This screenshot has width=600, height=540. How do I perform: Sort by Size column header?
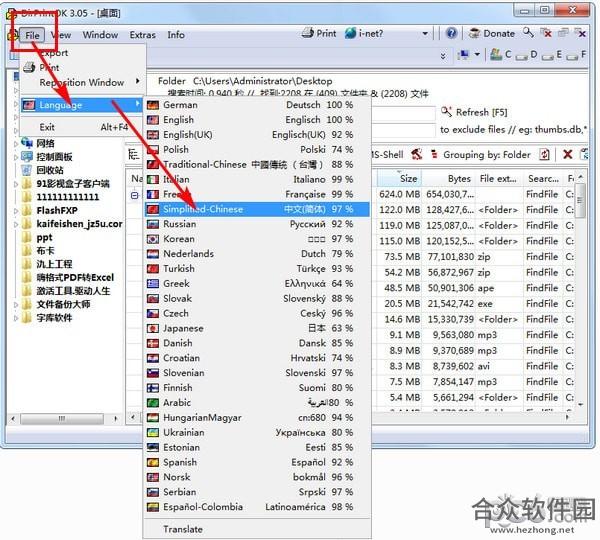(399, 179)
